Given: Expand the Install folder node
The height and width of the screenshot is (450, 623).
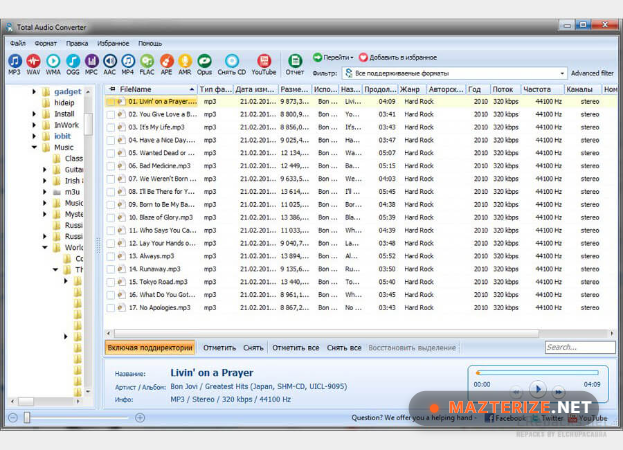Looking at the screenshot, I should pos(34,114).
